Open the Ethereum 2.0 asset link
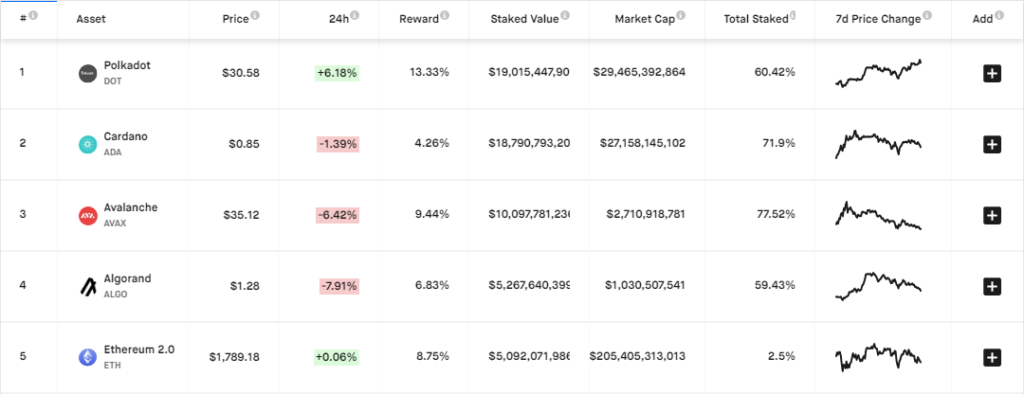 (x=139, y=350)
